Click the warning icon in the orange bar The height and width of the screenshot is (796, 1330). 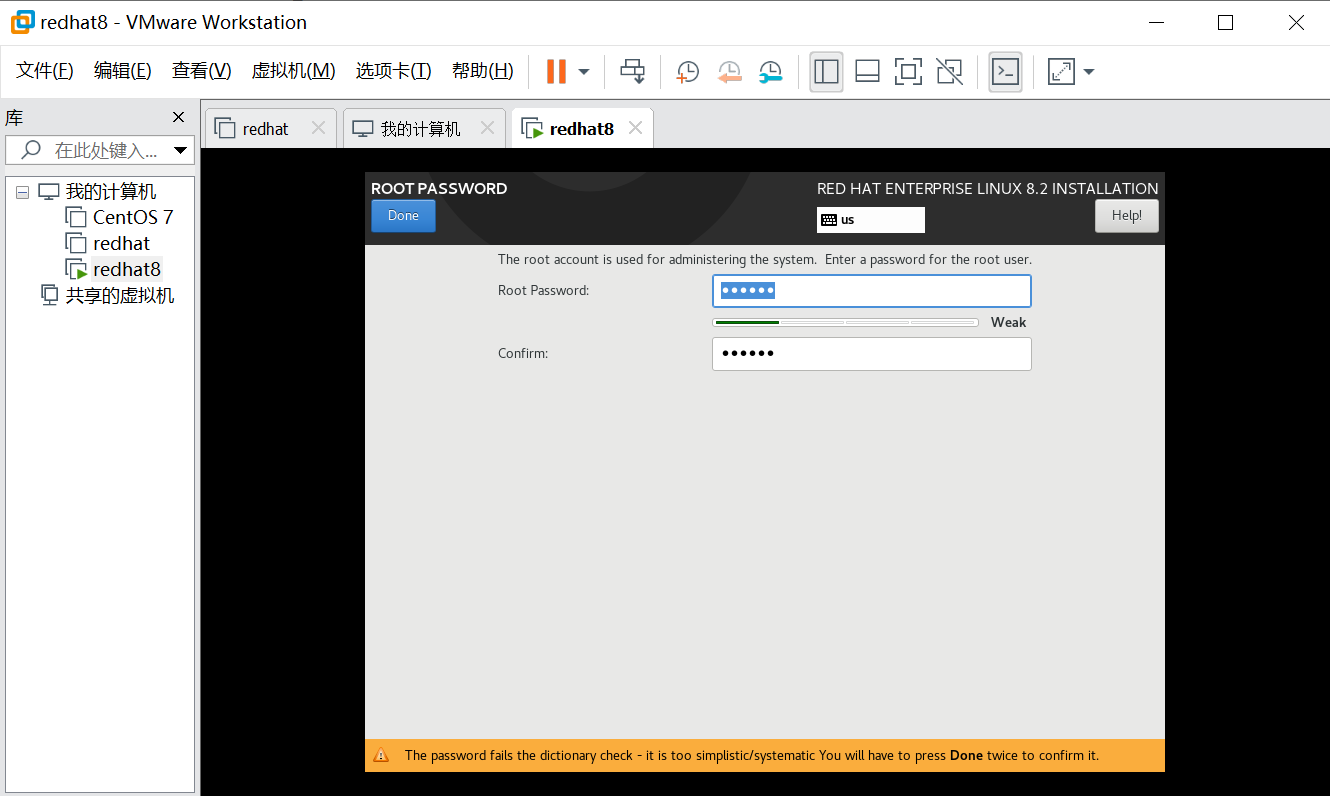coord(381,755)
